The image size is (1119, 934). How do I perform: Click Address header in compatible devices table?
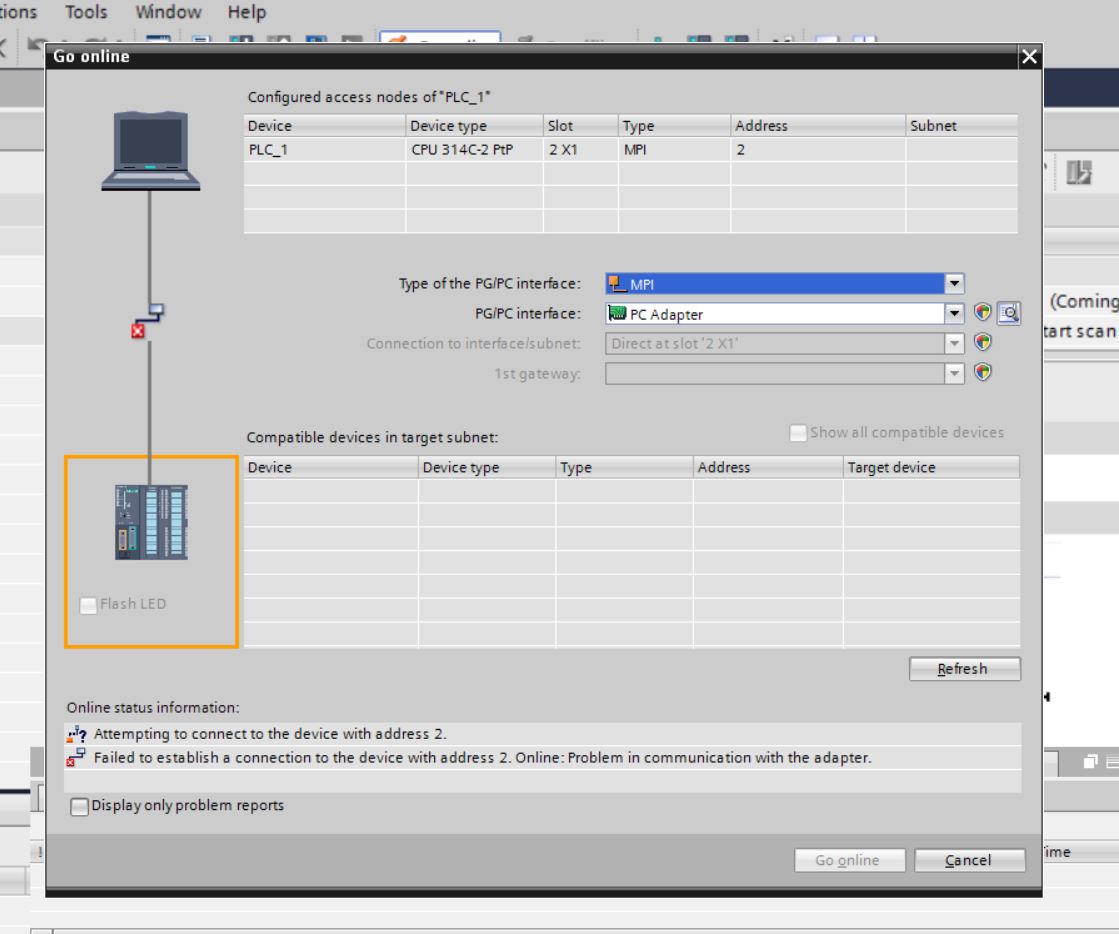[767, 467]
